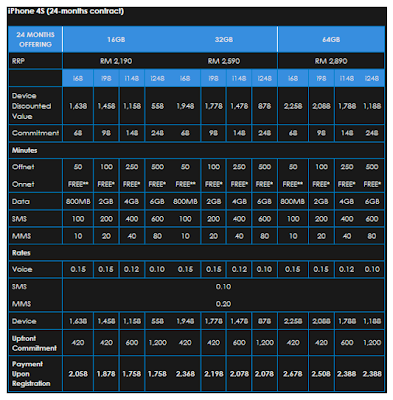Select the 'Voice' row label
The width and height of the screenshot is (393, 400).
pos(22,269)
